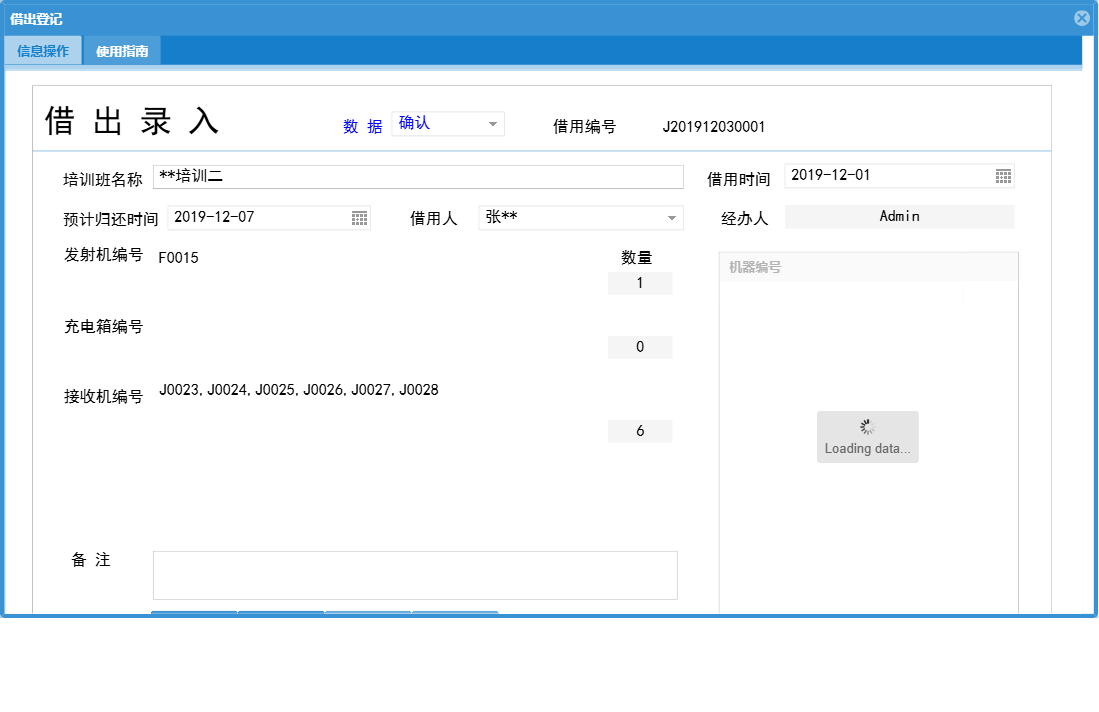Click the 机器编号 panel header

(x=867, y=266)
